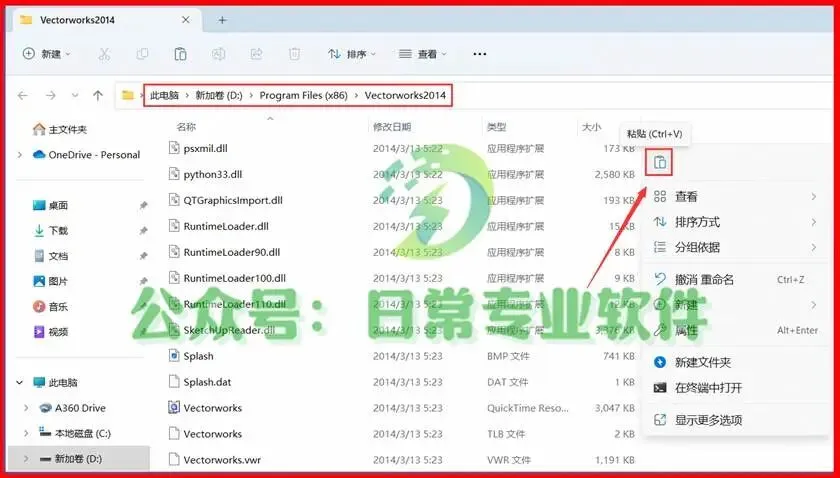Click 此电脑 in the address bar

164,95
